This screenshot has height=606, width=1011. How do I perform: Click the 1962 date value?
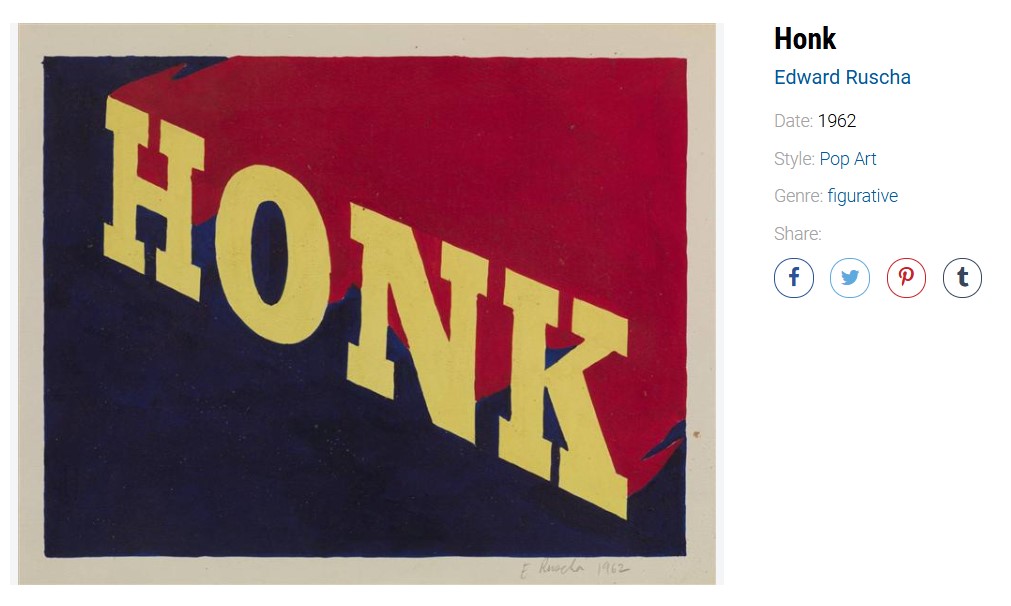coord(837,121)
